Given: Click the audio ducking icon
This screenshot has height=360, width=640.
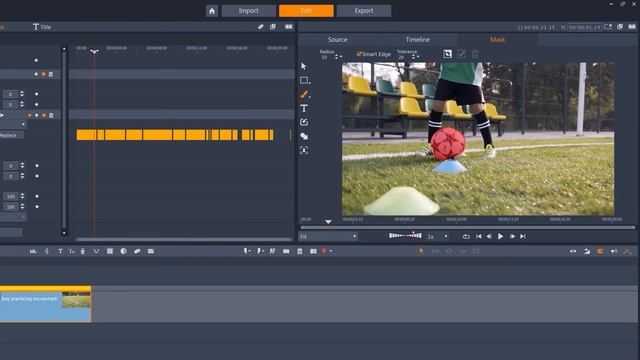Looking at the screenshot, I should tap(96, 251).
